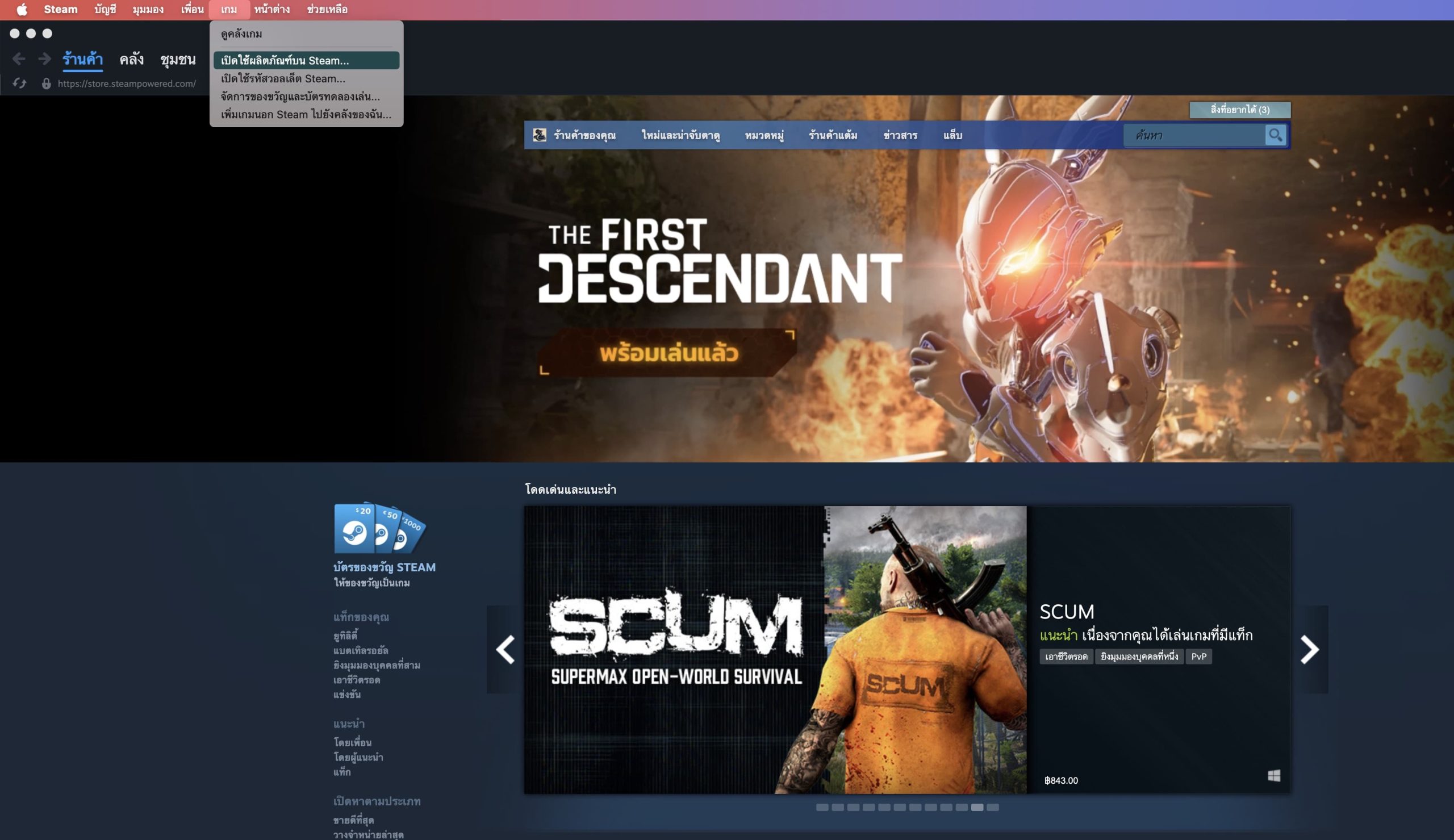Go to previous featured carousel item
Viewport: 1454px width, 840px height.
click(x=505, y=650)
